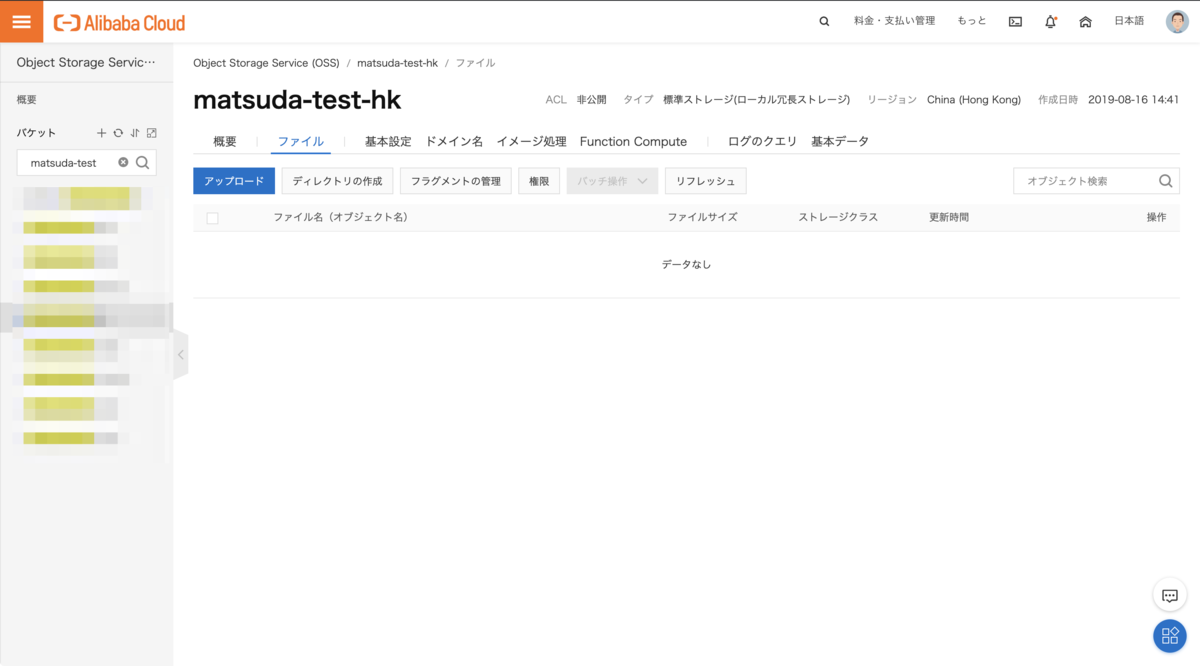The height and width of the screenshot is (666, 1200).
Task: Create a new bucket with plus icon
Action: (101, 133)
